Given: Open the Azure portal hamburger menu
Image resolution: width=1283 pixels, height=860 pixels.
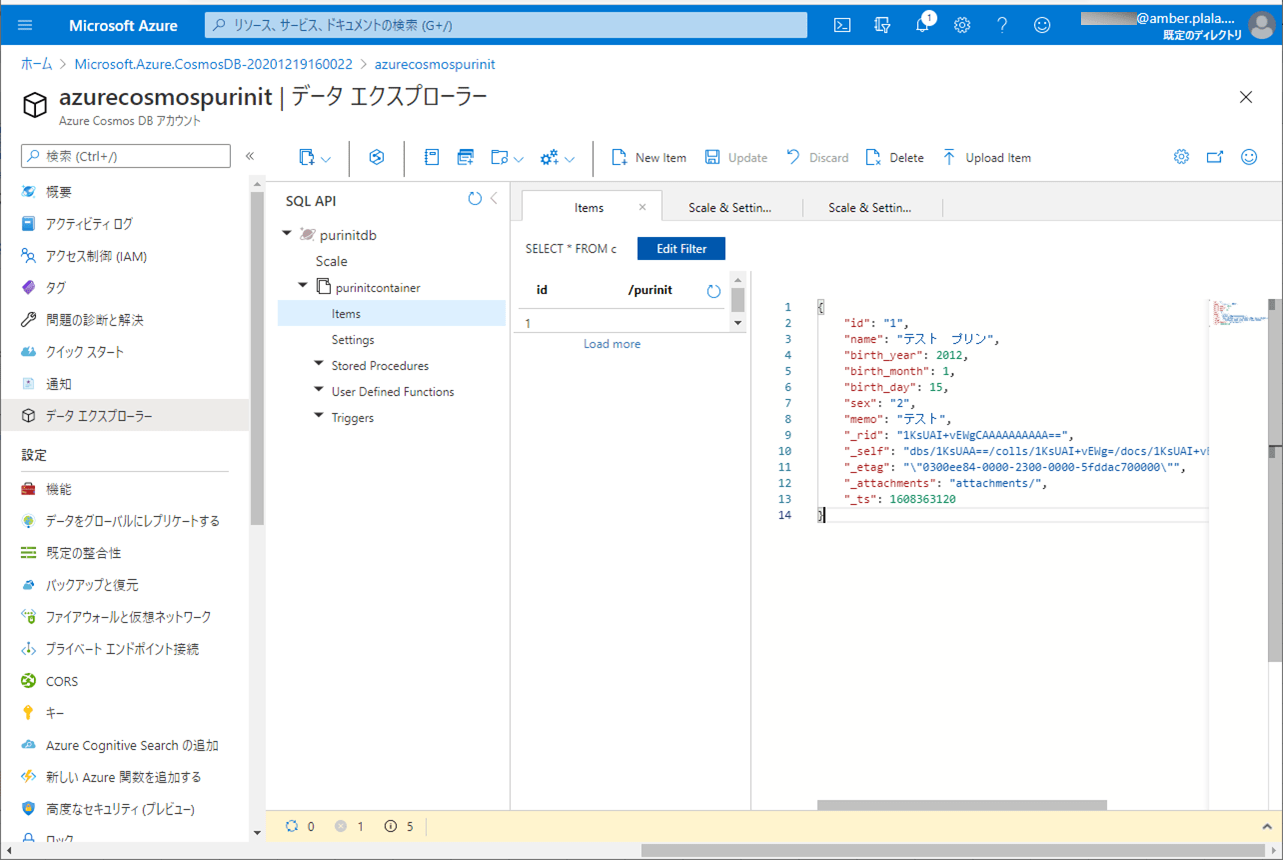Looking at the screenshot, I should tap(25, 25).
